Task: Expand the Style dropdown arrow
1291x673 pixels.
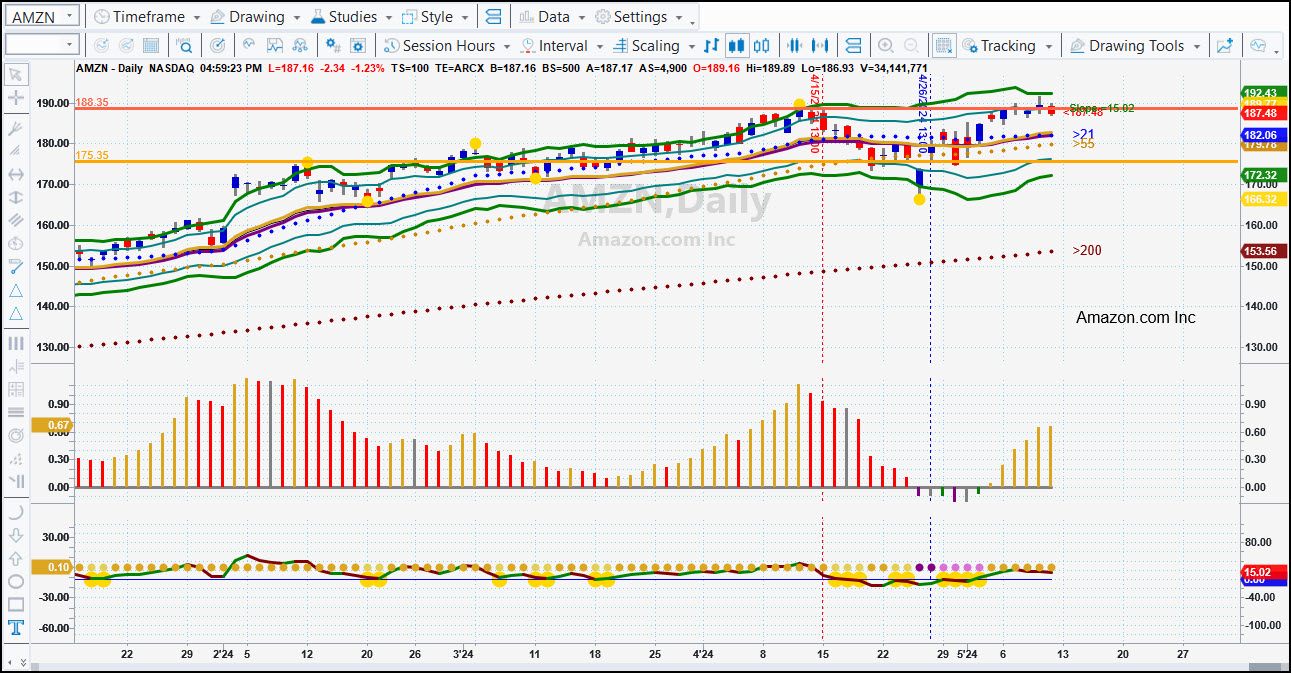Action: pyautogui.click(x=464, y=18)
